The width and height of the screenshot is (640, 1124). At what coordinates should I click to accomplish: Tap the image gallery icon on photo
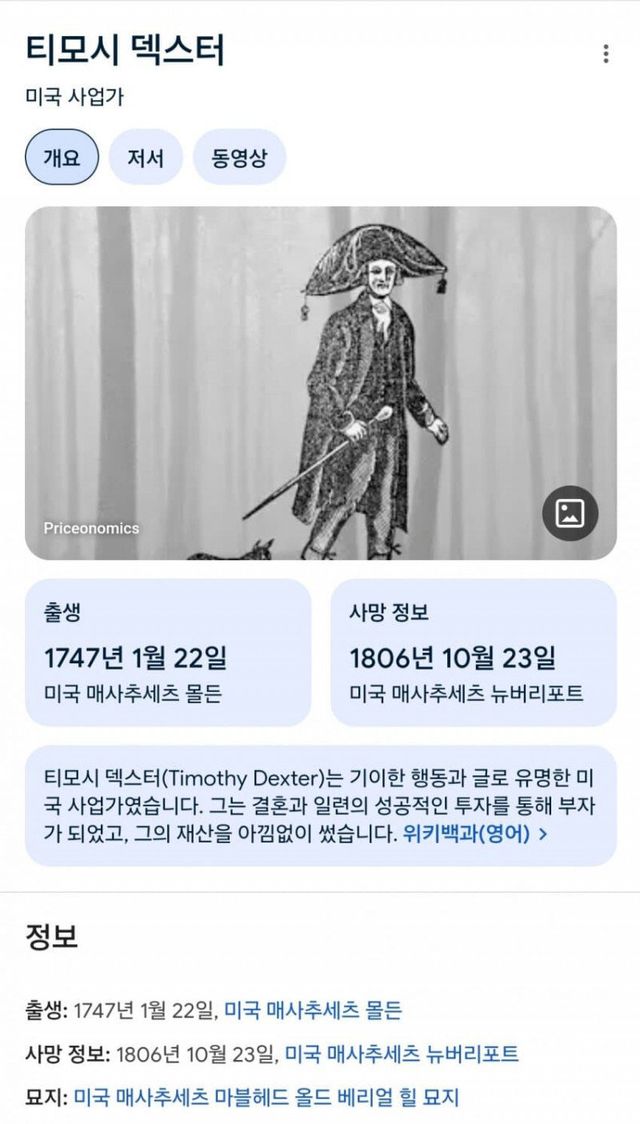coord(570,513)
